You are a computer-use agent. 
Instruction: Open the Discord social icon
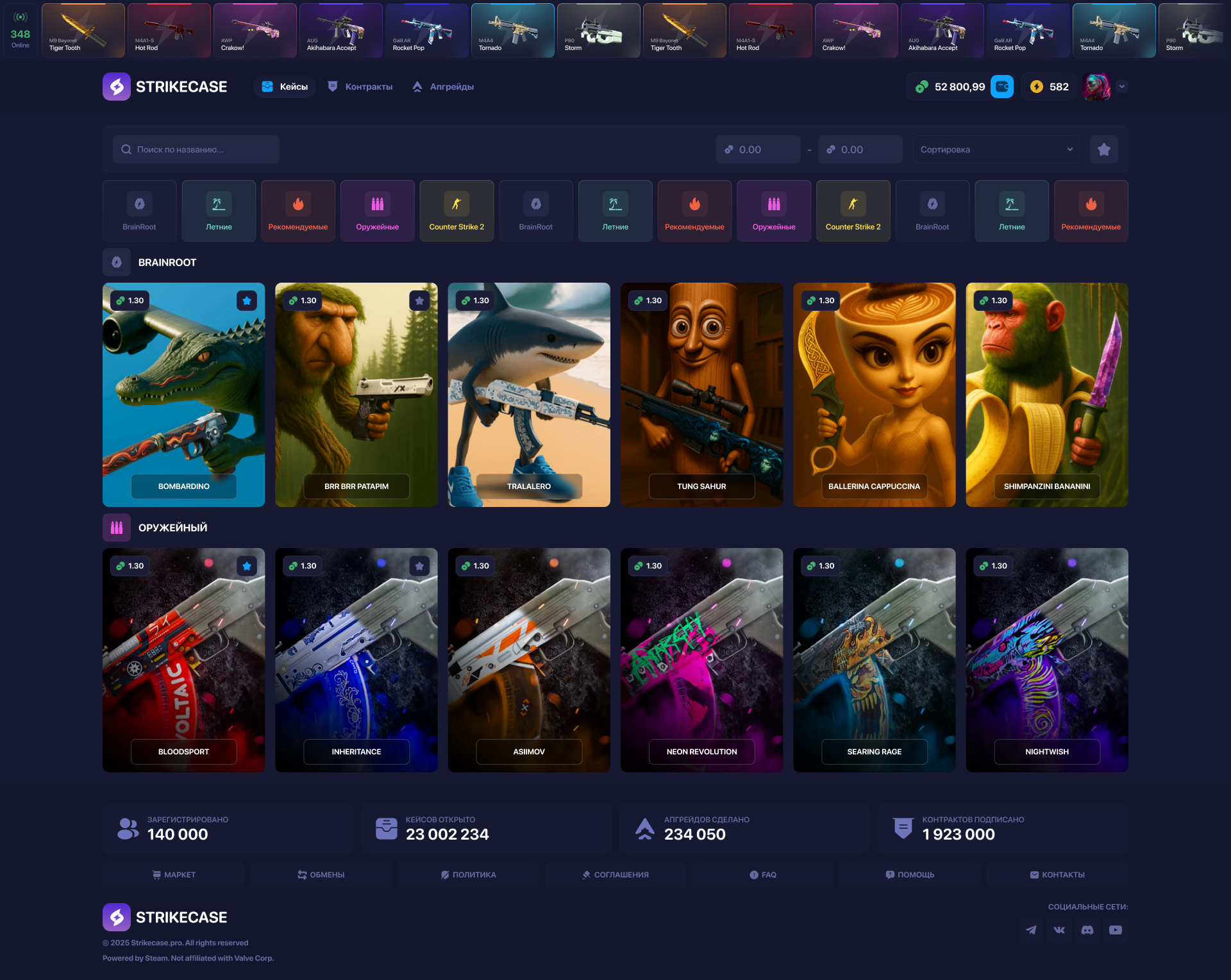coord(1087,930)
